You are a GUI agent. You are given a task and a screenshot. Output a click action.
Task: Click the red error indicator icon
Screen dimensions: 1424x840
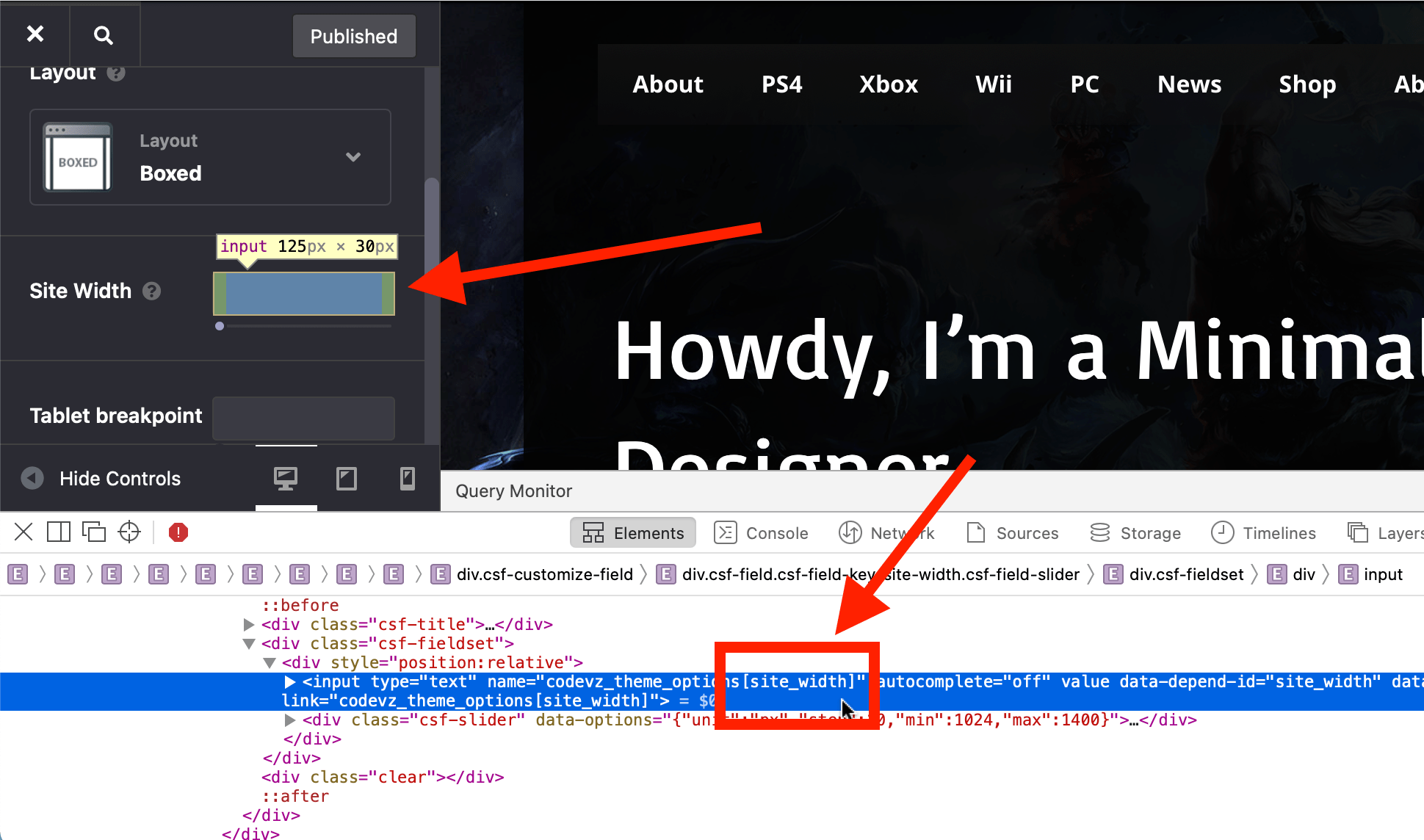coord(178,532)
